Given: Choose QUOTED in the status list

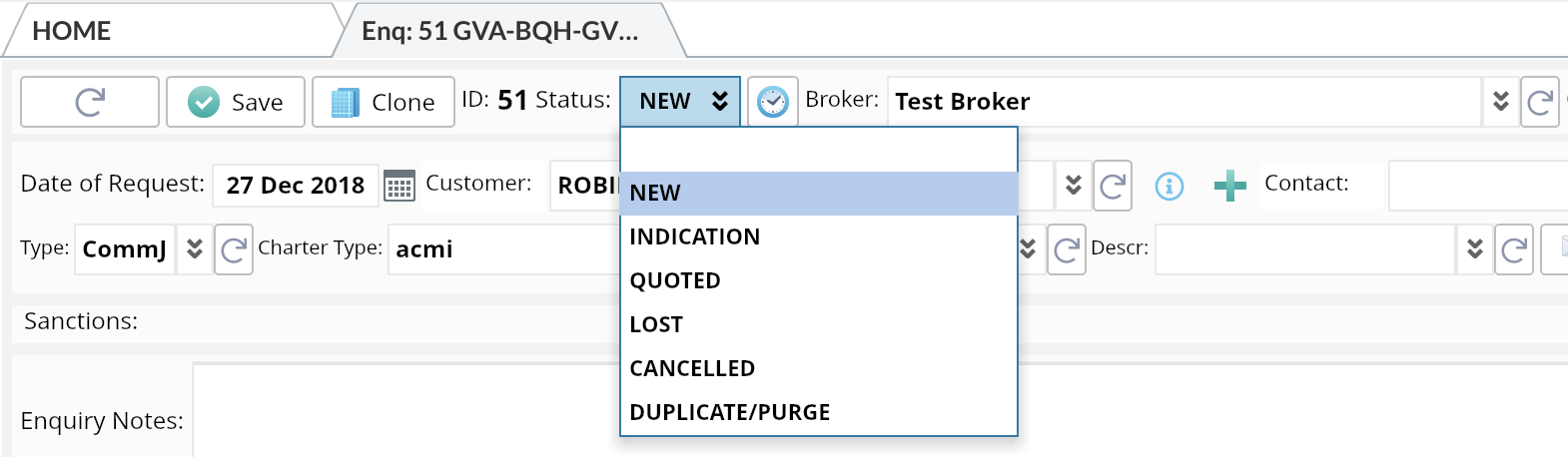Looking at the screenshot, I should [x=675, y=281].
